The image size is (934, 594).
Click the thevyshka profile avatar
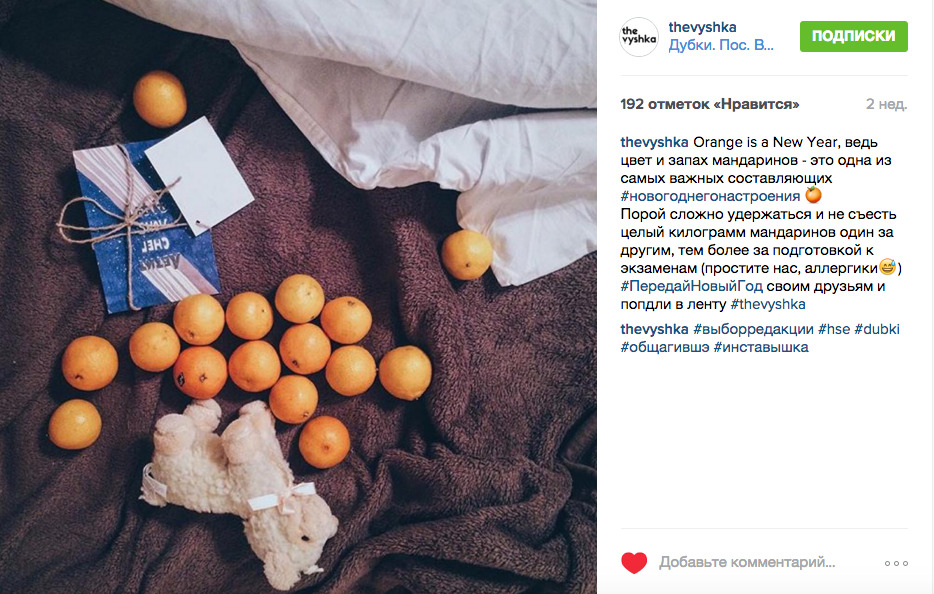639,37
